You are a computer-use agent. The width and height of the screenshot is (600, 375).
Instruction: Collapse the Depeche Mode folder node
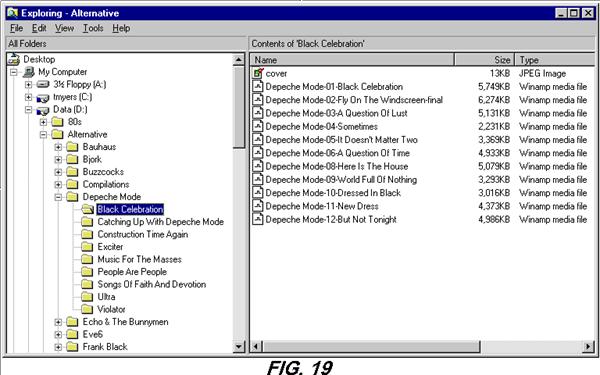click(x=58, y=197)
